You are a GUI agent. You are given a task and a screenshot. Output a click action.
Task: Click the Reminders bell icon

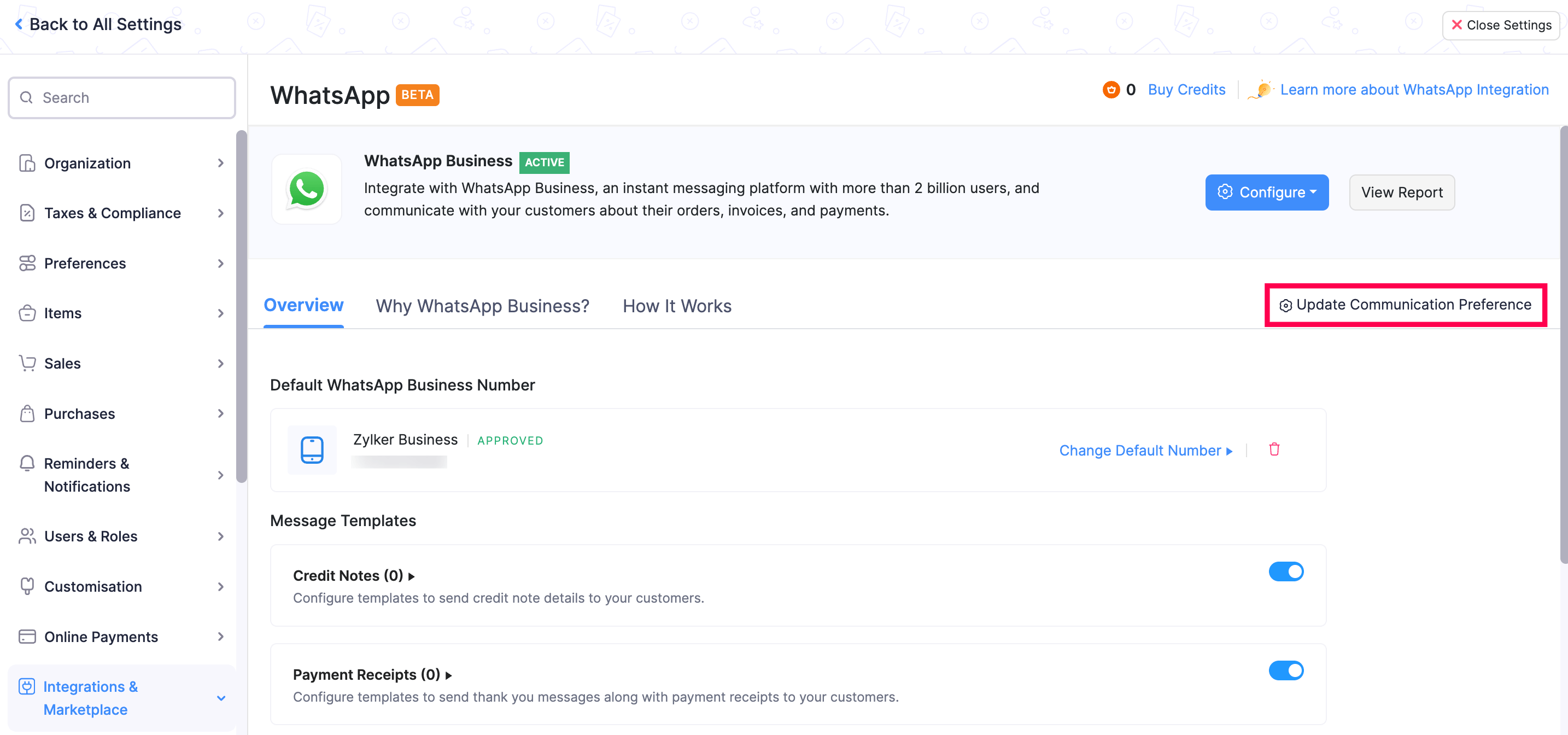point(27,463)
